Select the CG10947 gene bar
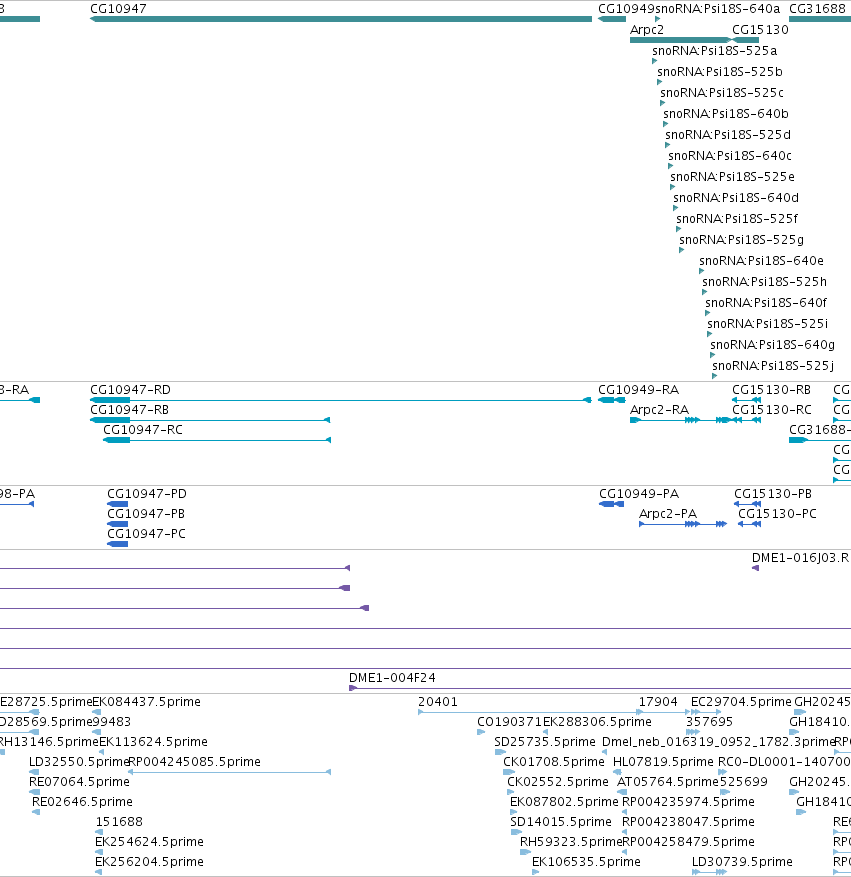This screenshot has height=877, width=851. tap(341, 19)
